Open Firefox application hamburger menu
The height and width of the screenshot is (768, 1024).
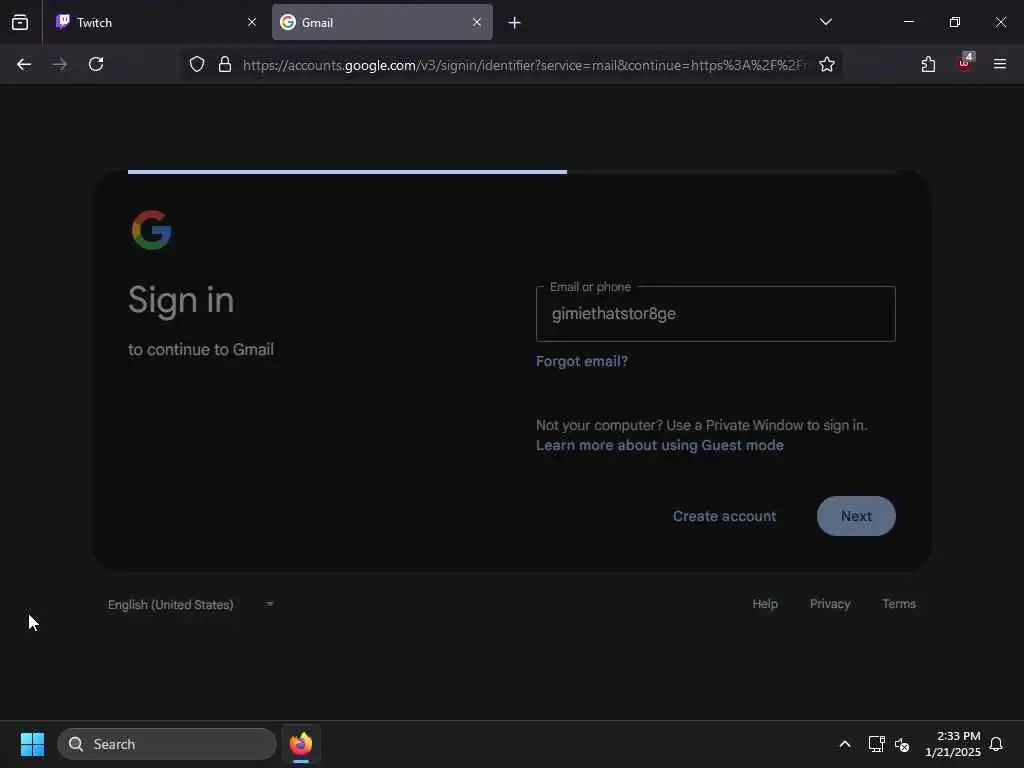point(1000,64)
